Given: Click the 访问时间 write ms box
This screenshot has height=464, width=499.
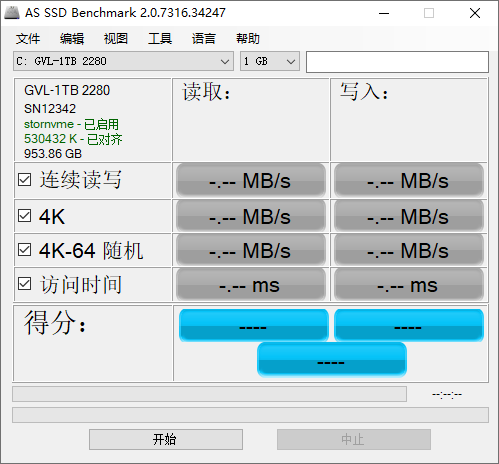Looking at the screenshot, I should pos(409,285).
